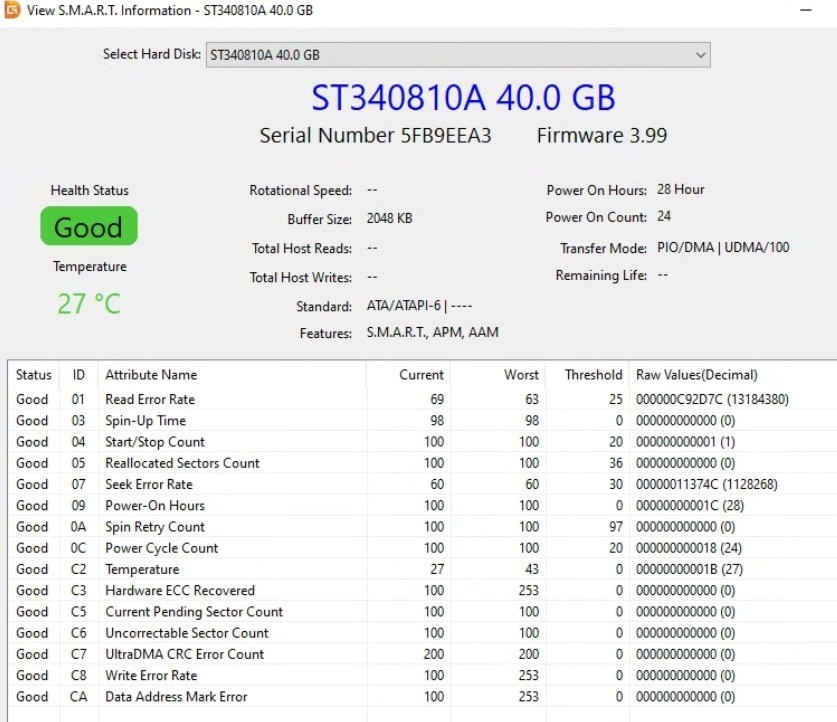The width and height of the screenshot is (837, 722).
Task: Click the ID cell CA
Action: pyautogui.click(x=78, y=696)
